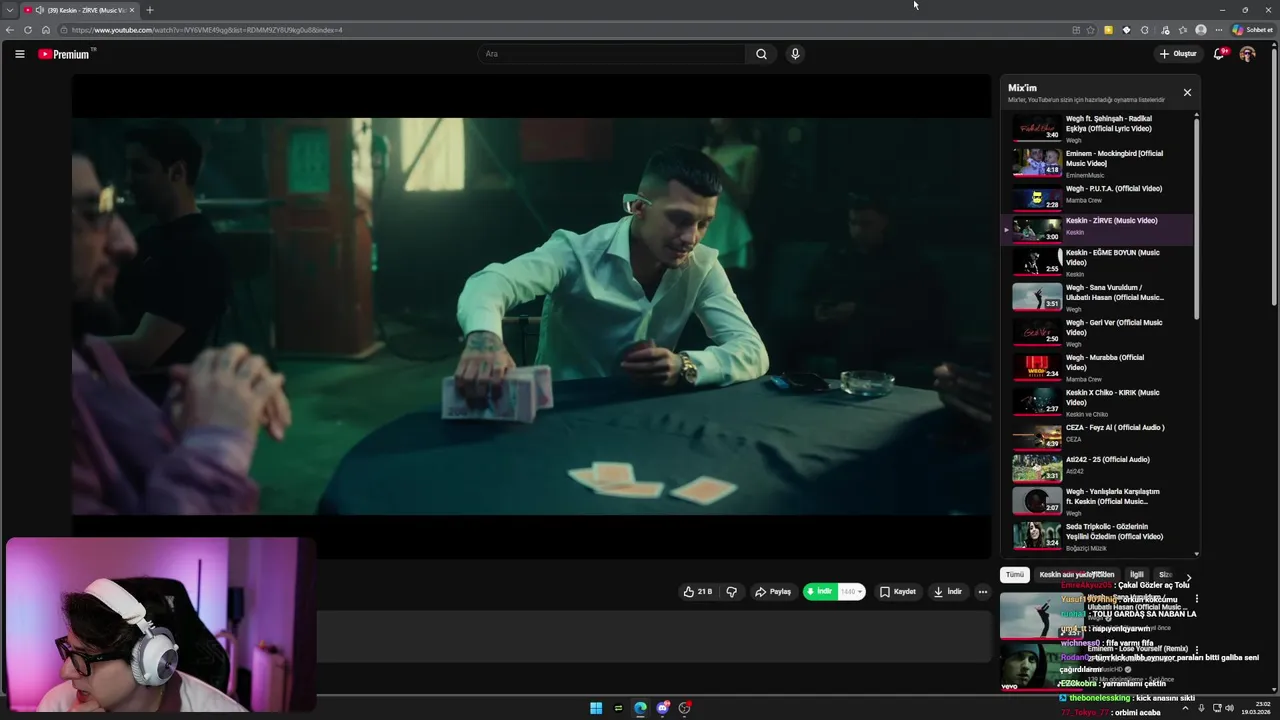Play Ati242 - 25 (Official Audio) item
1280x720 pixels.
click(x=1097, y=467)
